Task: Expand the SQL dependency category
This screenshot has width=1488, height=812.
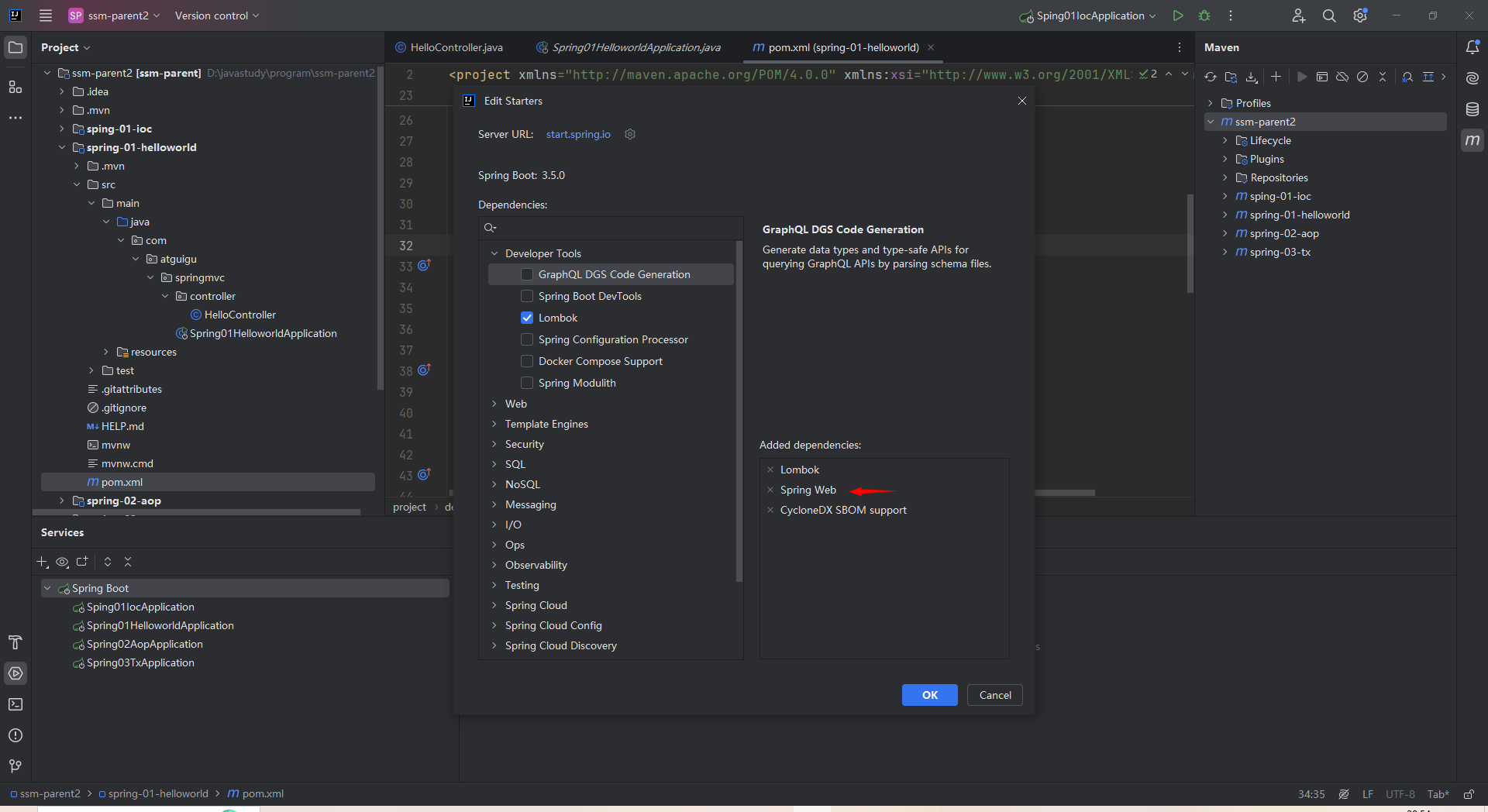Action: point(494,464)
